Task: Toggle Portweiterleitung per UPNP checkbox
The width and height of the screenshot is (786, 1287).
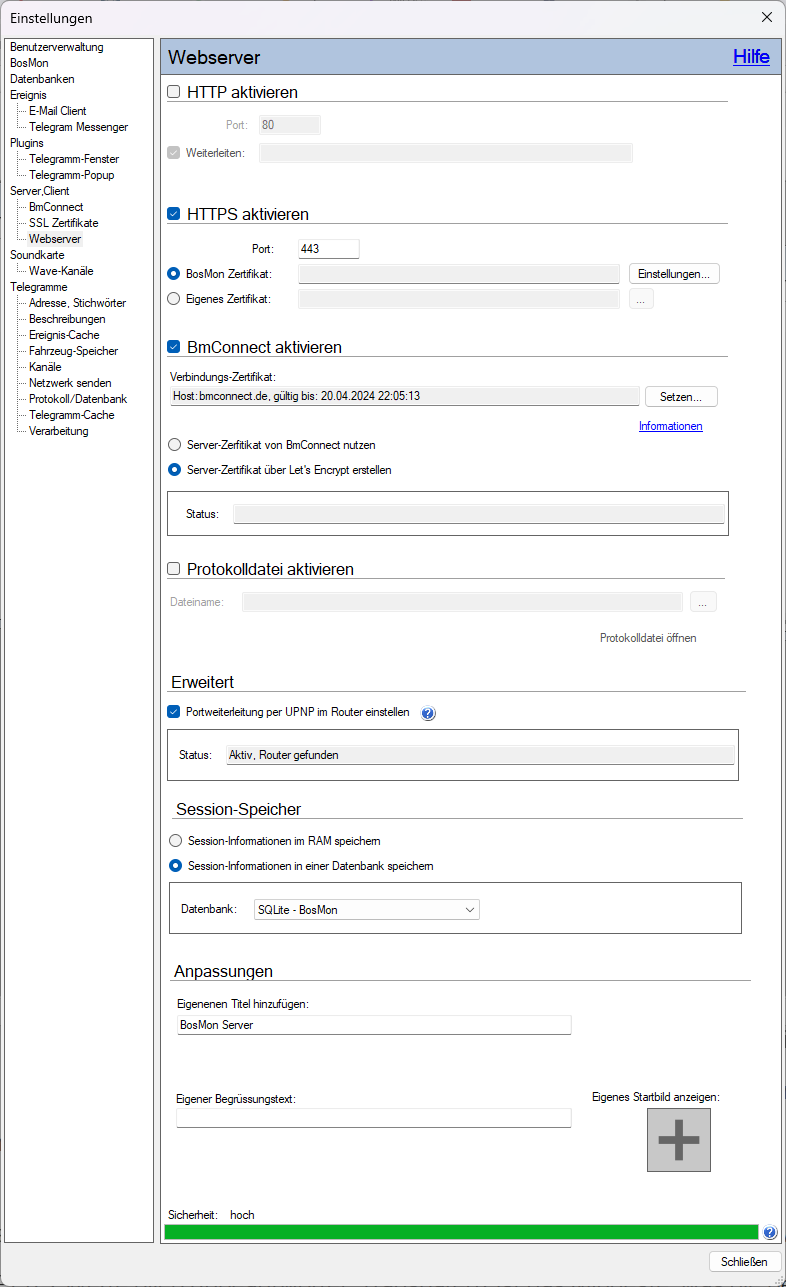Action: tap(174, 713)
